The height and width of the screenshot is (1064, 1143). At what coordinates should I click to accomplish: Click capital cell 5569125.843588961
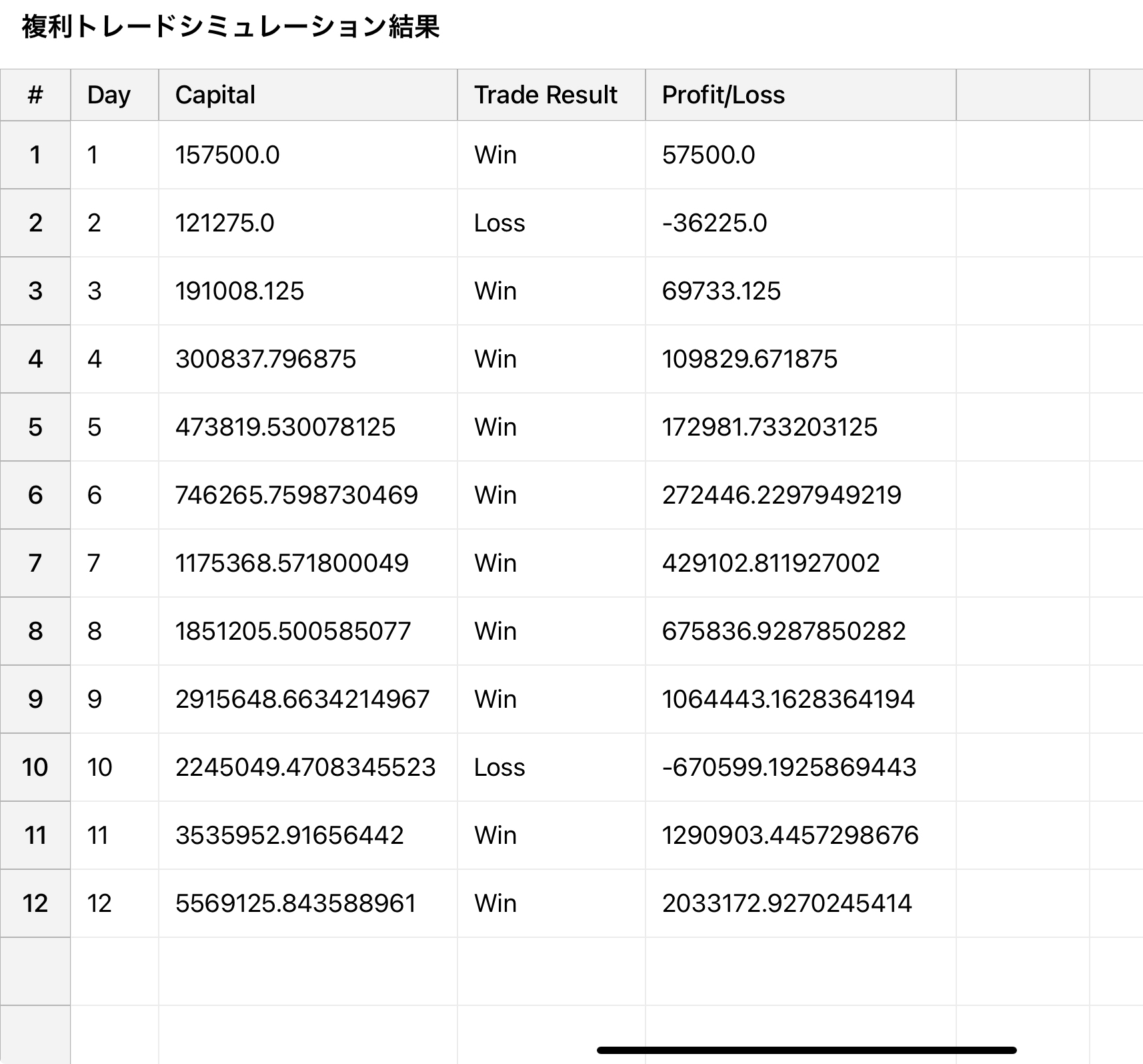295,903
